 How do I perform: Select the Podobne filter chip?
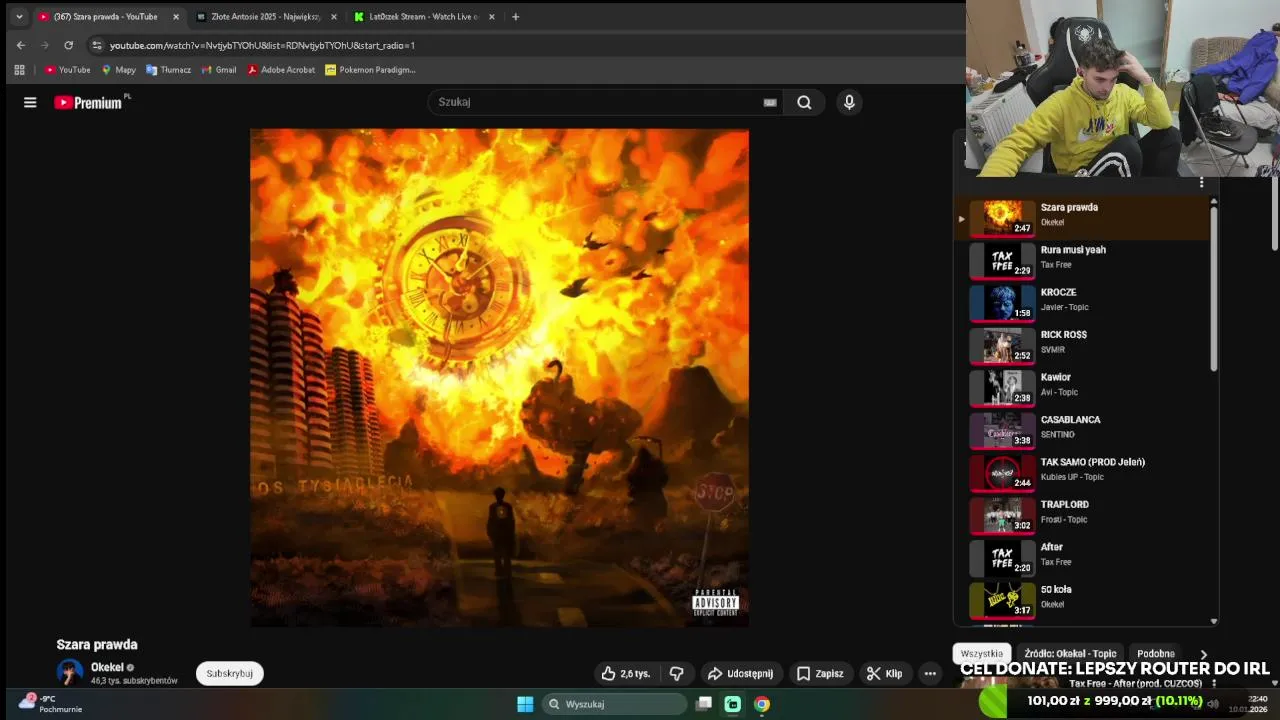click(x=1156, y=654)
